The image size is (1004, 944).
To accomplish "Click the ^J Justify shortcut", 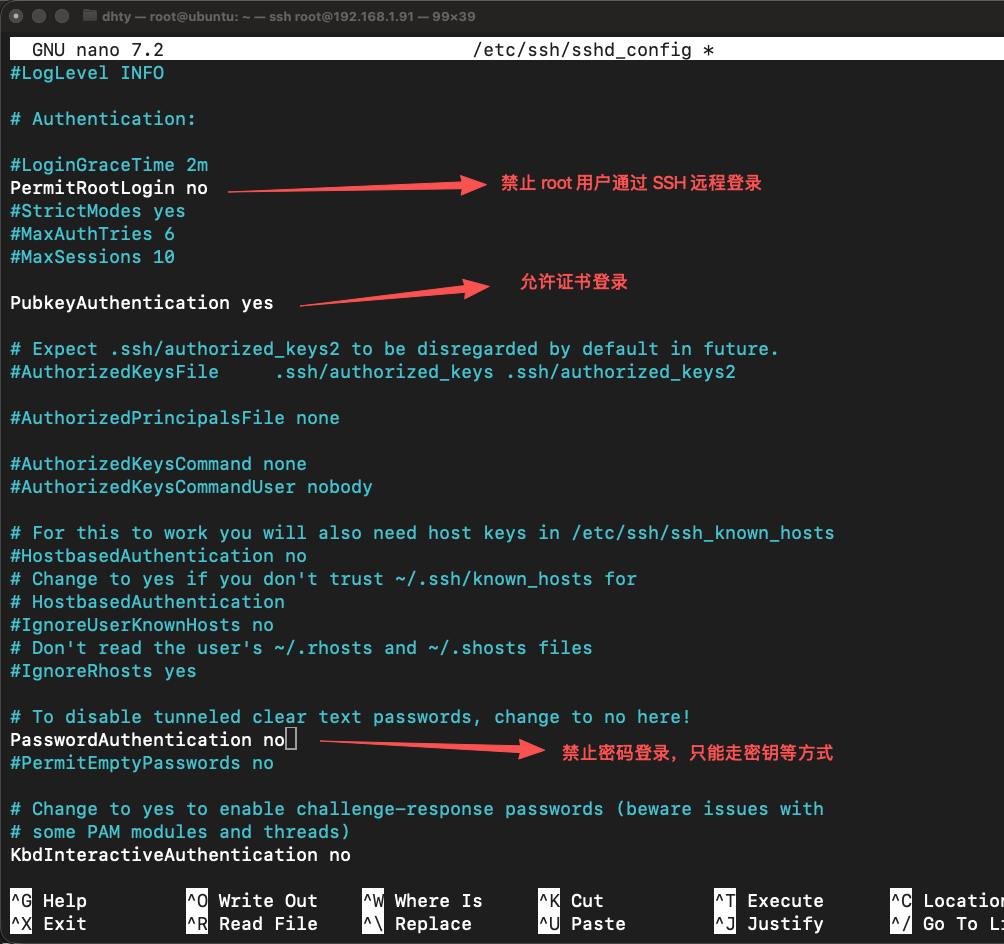I will (x=768, y=924).
